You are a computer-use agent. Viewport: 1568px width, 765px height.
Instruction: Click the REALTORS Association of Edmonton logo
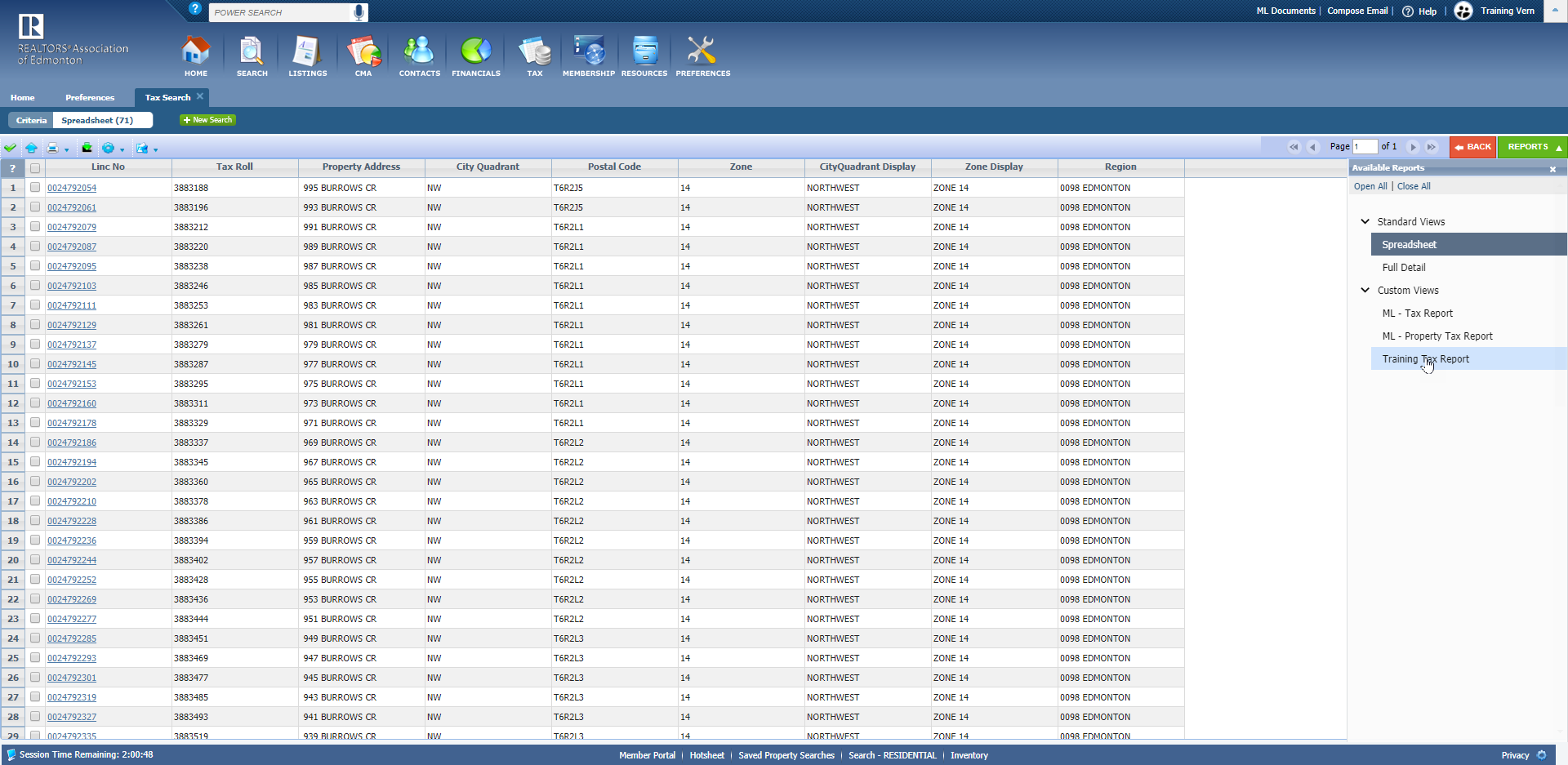pos(72,40)
